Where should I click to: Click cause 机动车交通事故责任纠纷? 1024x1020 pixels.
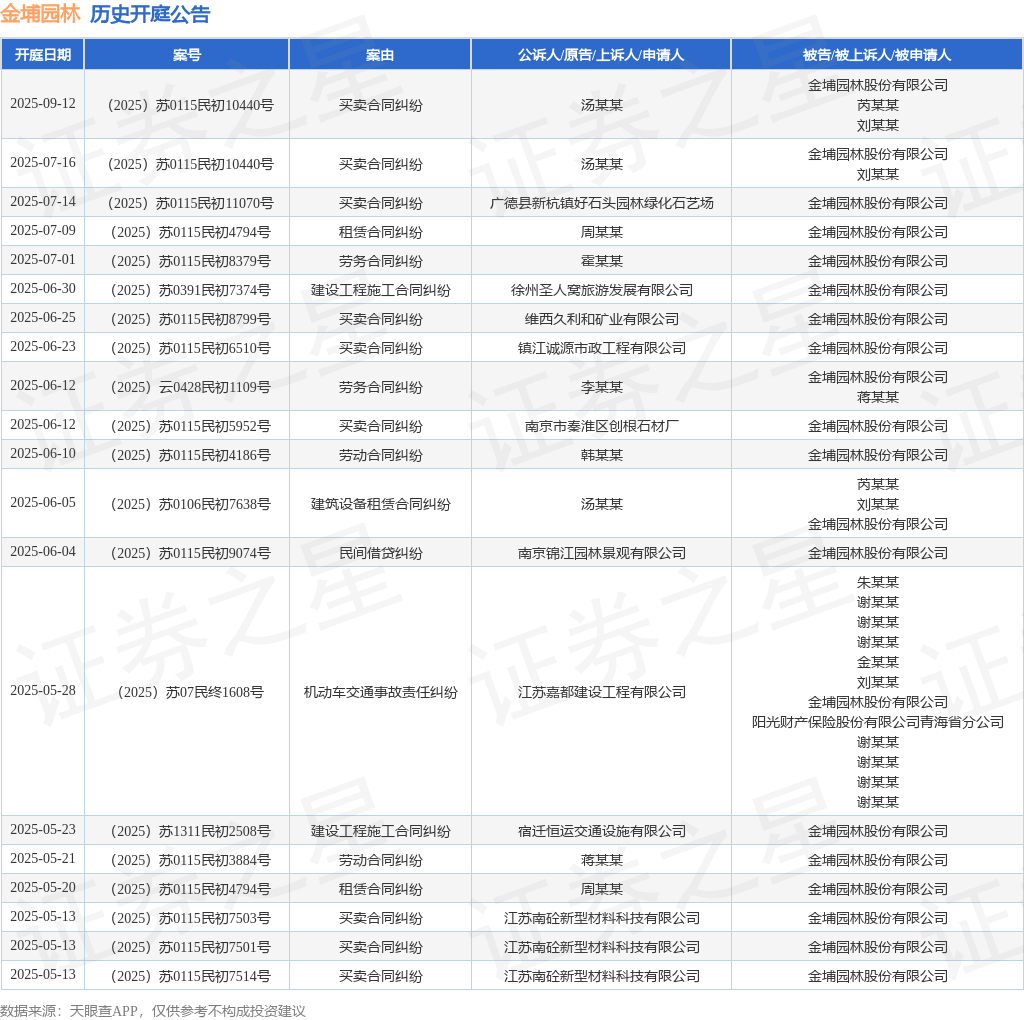(380, 692)
